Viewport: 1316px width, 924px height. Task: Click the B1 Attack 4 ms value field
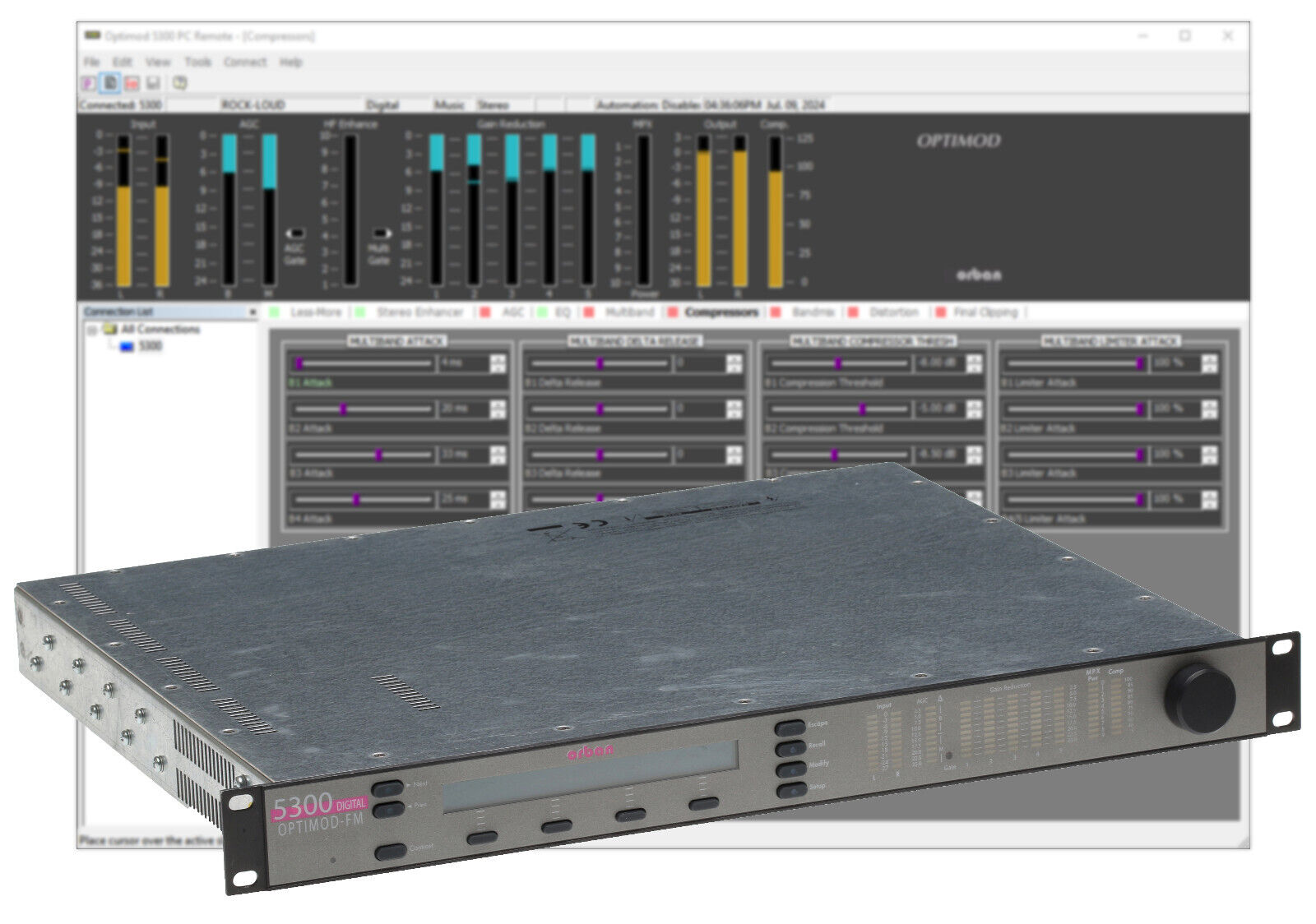[464, 363]
